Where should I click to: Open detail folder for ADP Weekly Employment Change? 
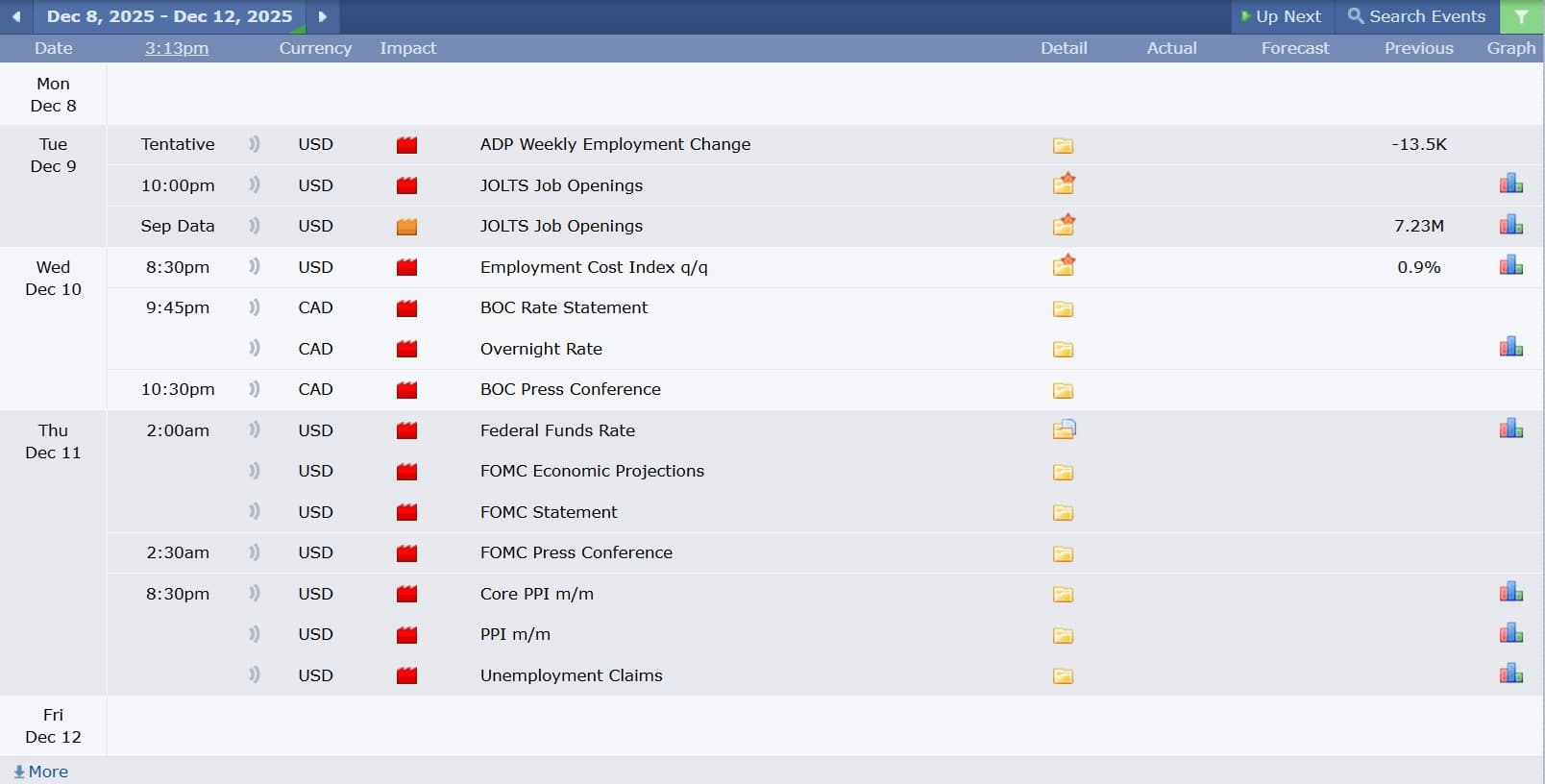click(x=1063, y=145)
